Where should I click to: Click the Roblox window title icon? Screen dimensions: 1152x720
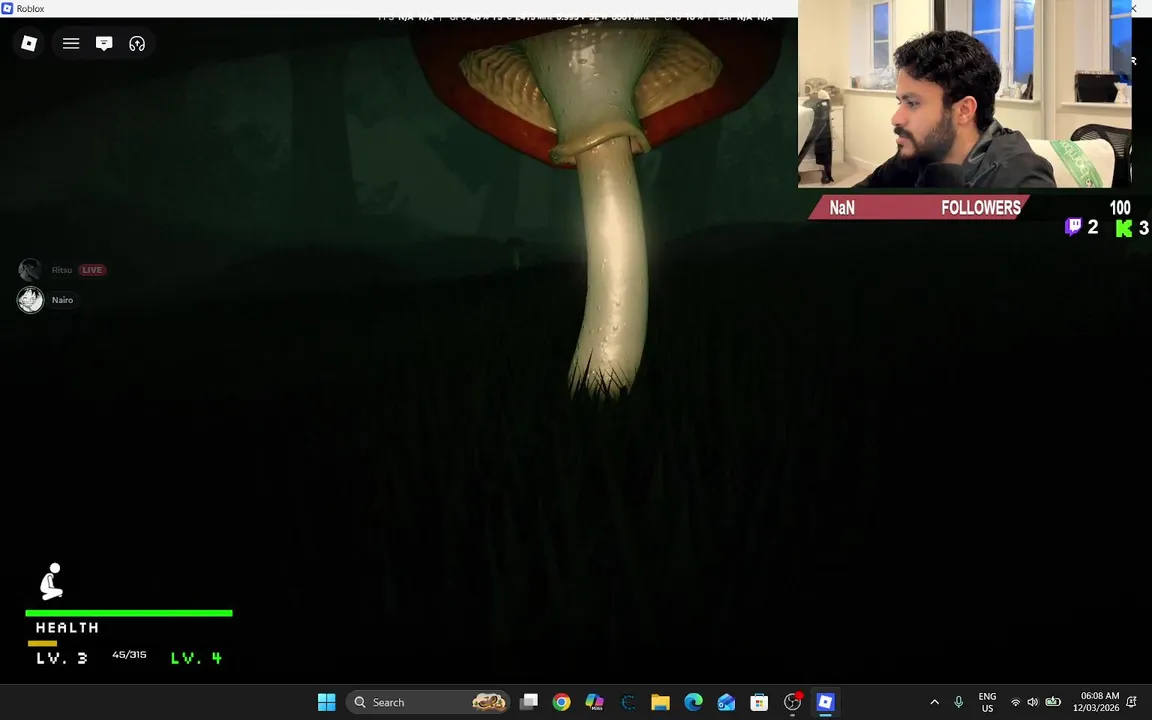pos(7,8)
